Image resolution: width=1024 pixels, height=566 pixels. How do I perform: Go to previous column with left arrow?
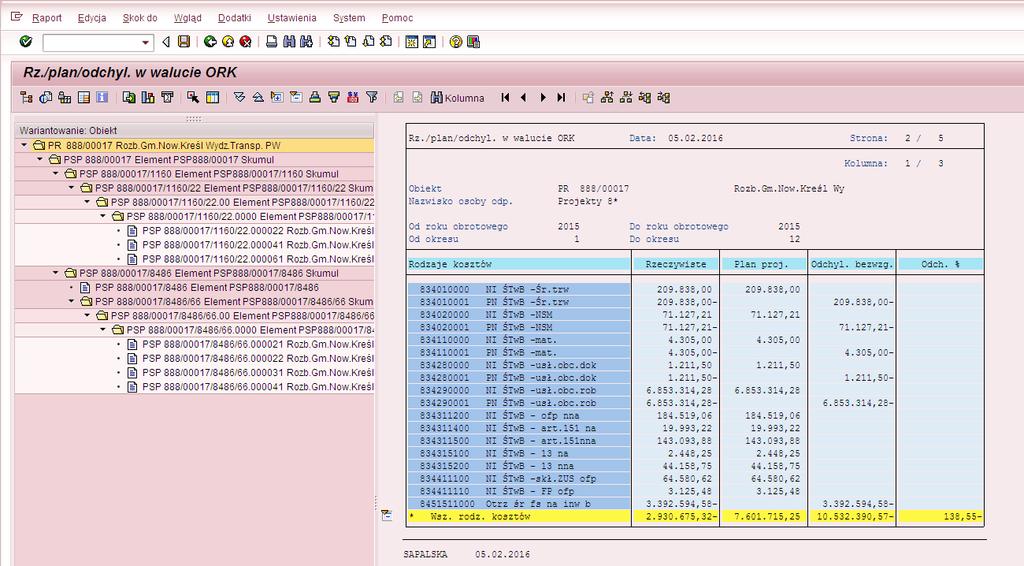(523, 97)
